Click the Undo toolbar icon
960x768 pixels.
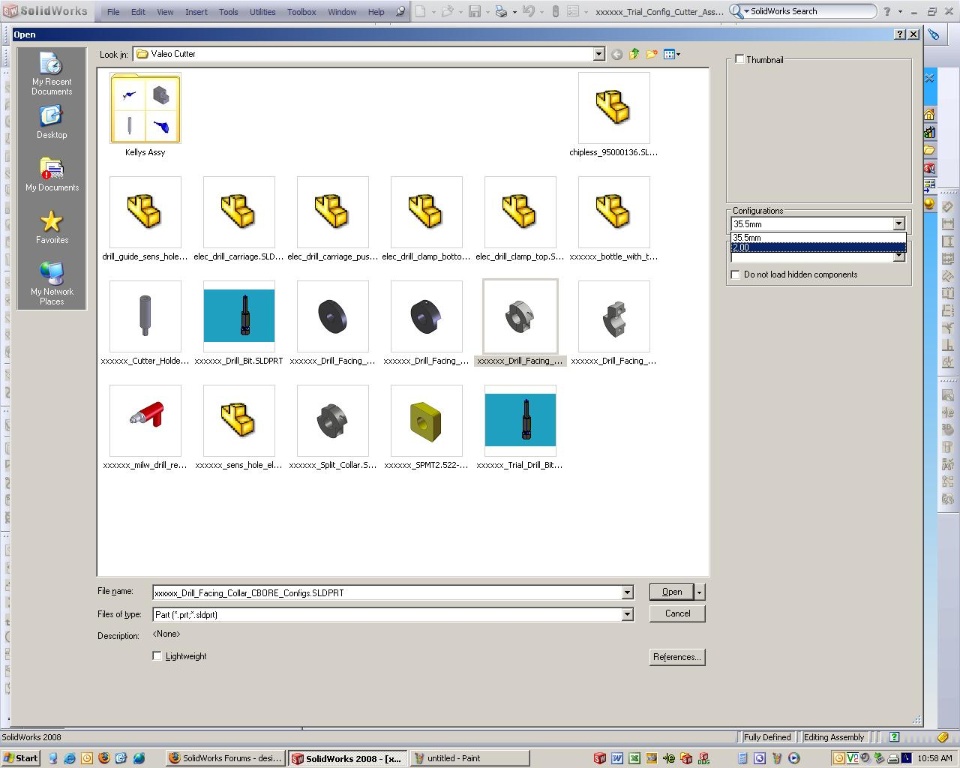tap(528, 11)
